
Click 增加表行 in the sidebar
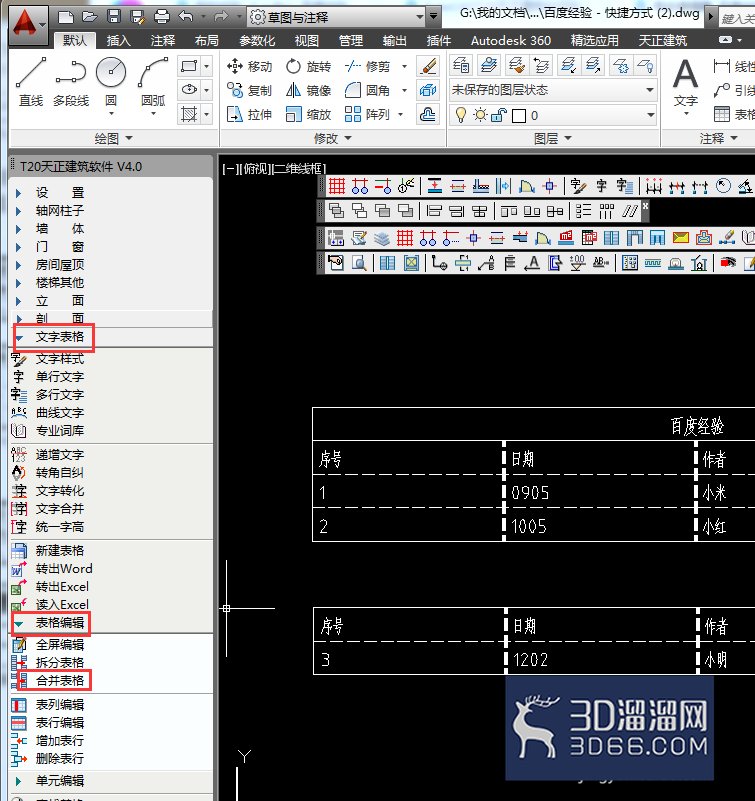(60, 741)
